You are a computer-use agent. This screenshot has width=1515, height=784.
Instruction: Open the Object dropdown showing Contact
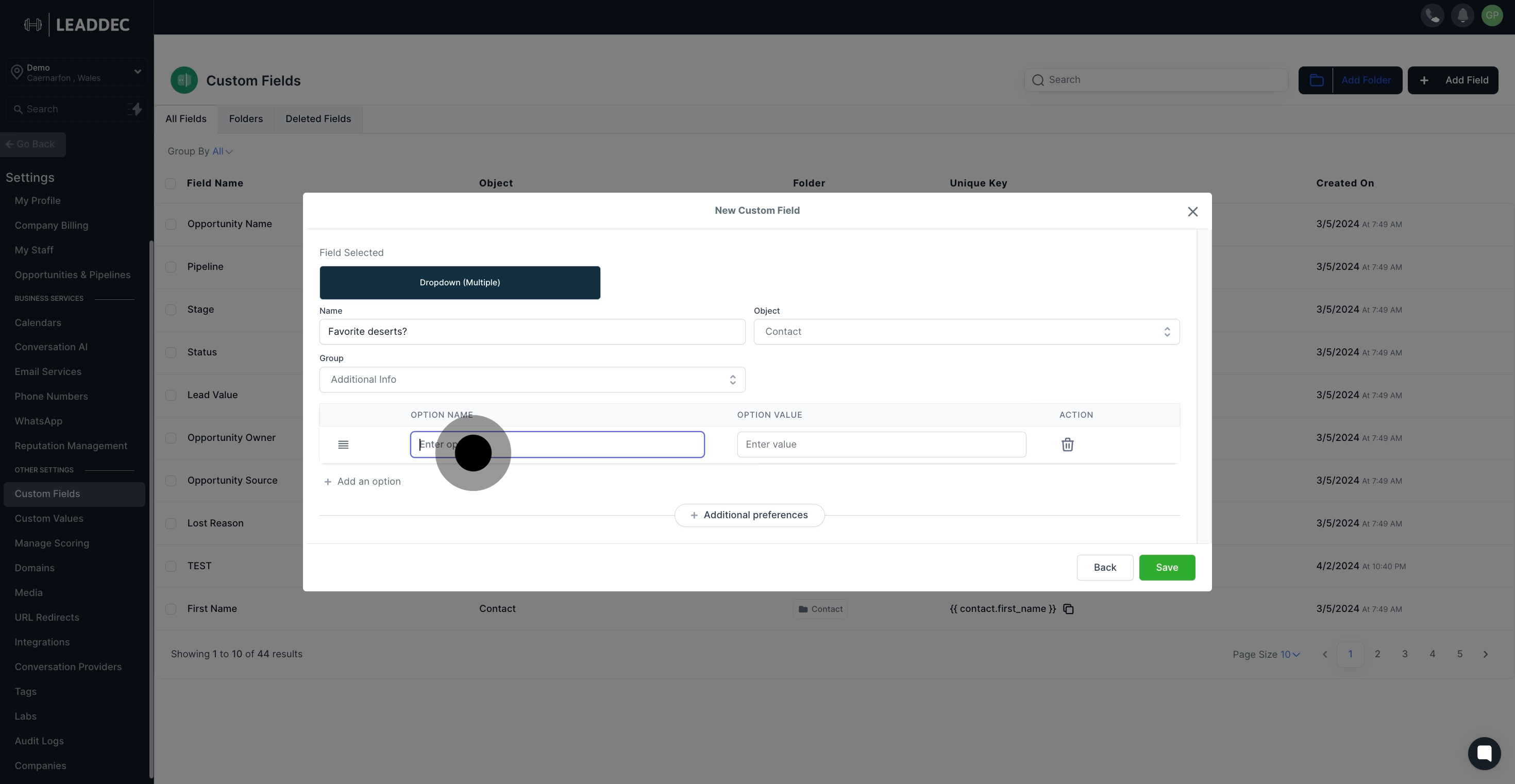(x=966, y=331)
